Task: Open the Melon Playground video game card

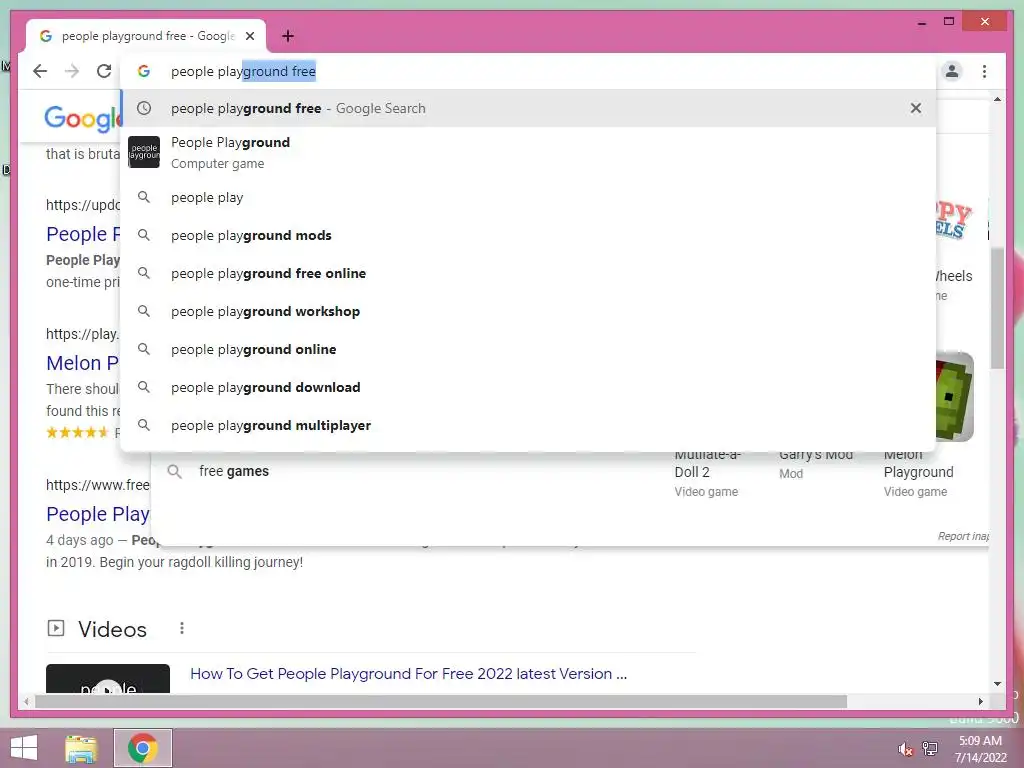Action: pyautogui.click(x=918, y=472)
